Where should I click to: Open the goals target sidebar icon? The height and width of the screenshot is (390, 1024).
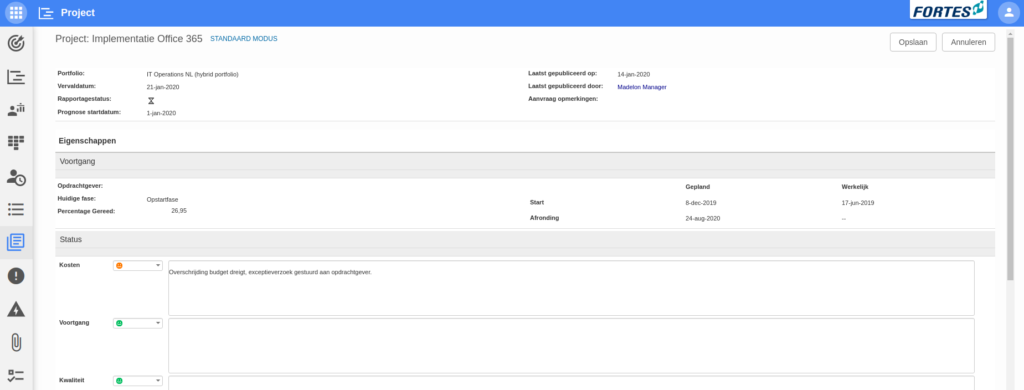pyautogui.click(x=16, y=44)
